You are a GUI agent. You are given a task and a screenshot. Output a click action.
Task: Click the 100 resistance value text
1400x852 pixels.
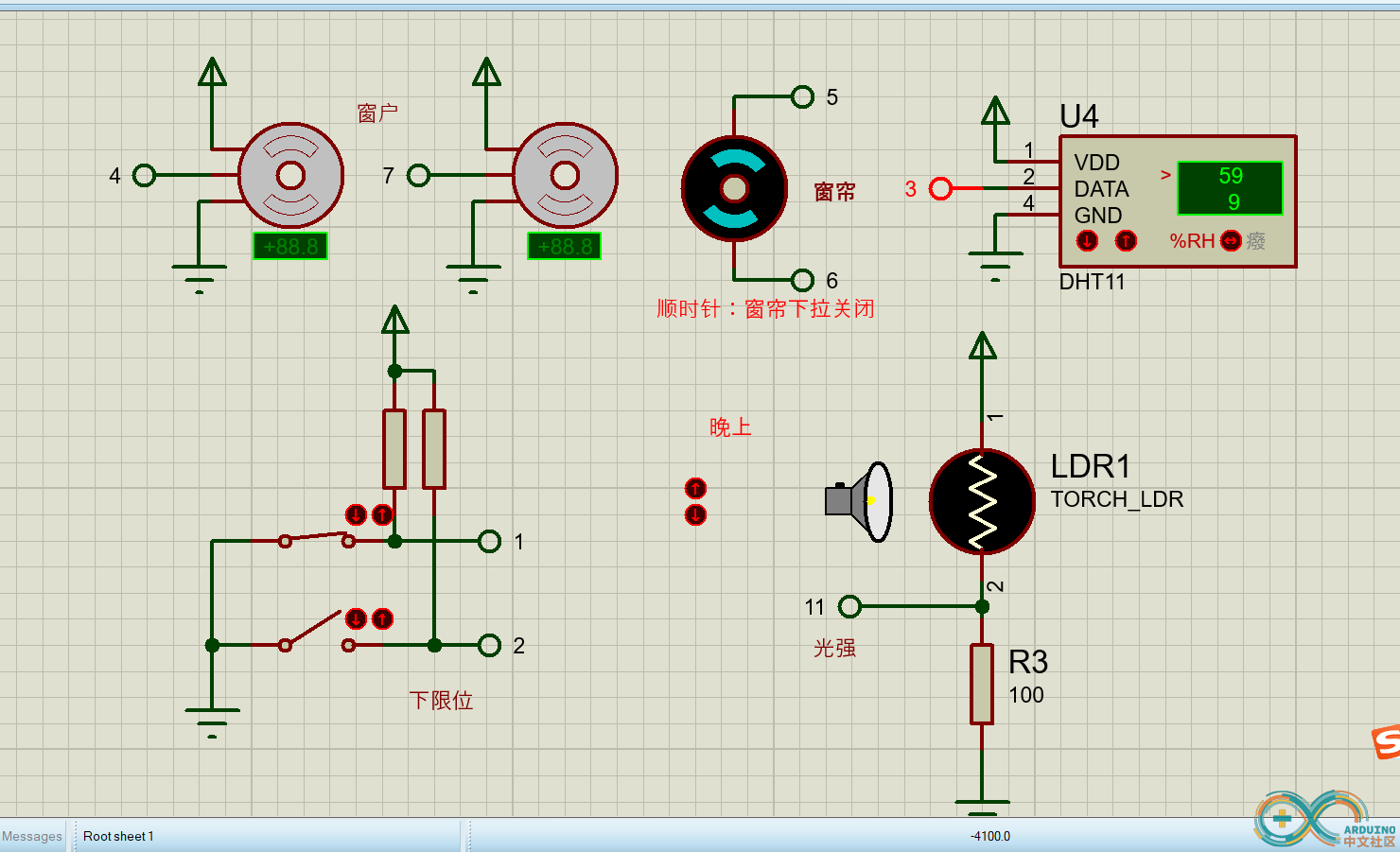click(1026, 695)
